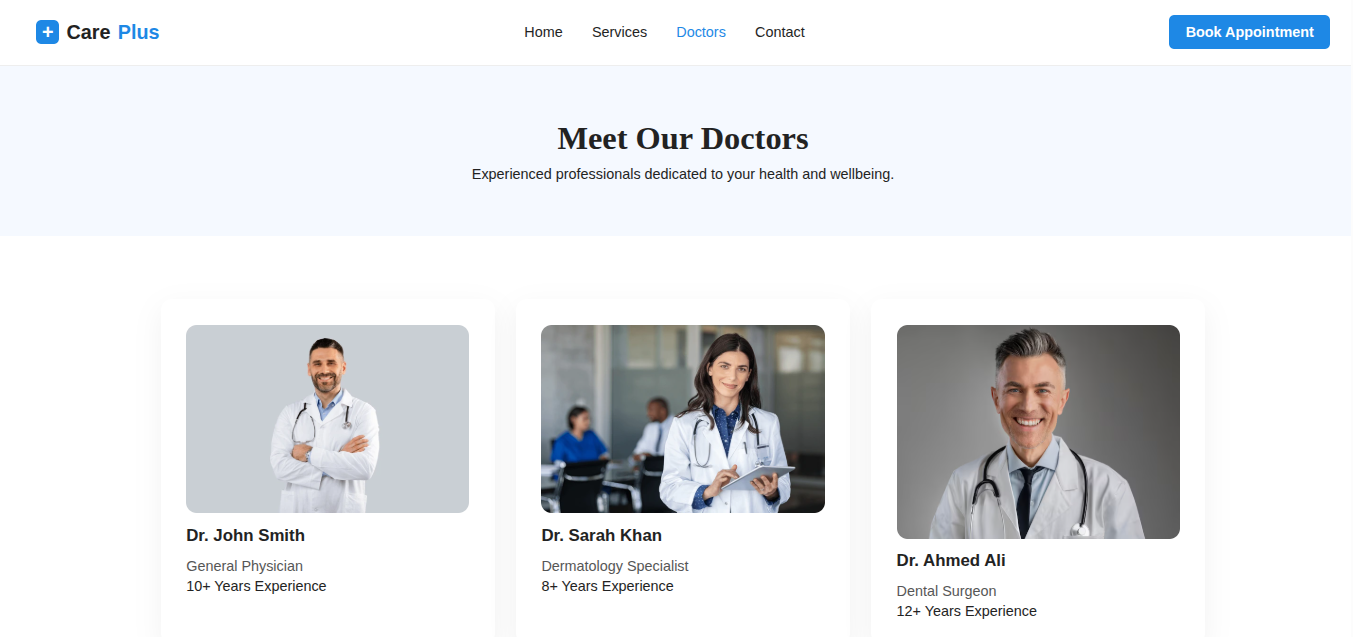Click Dr. Ahmed Ali's photo
Image resolution: width=1353 pixels, height=637 pixels.
(x=1038, y=432)
